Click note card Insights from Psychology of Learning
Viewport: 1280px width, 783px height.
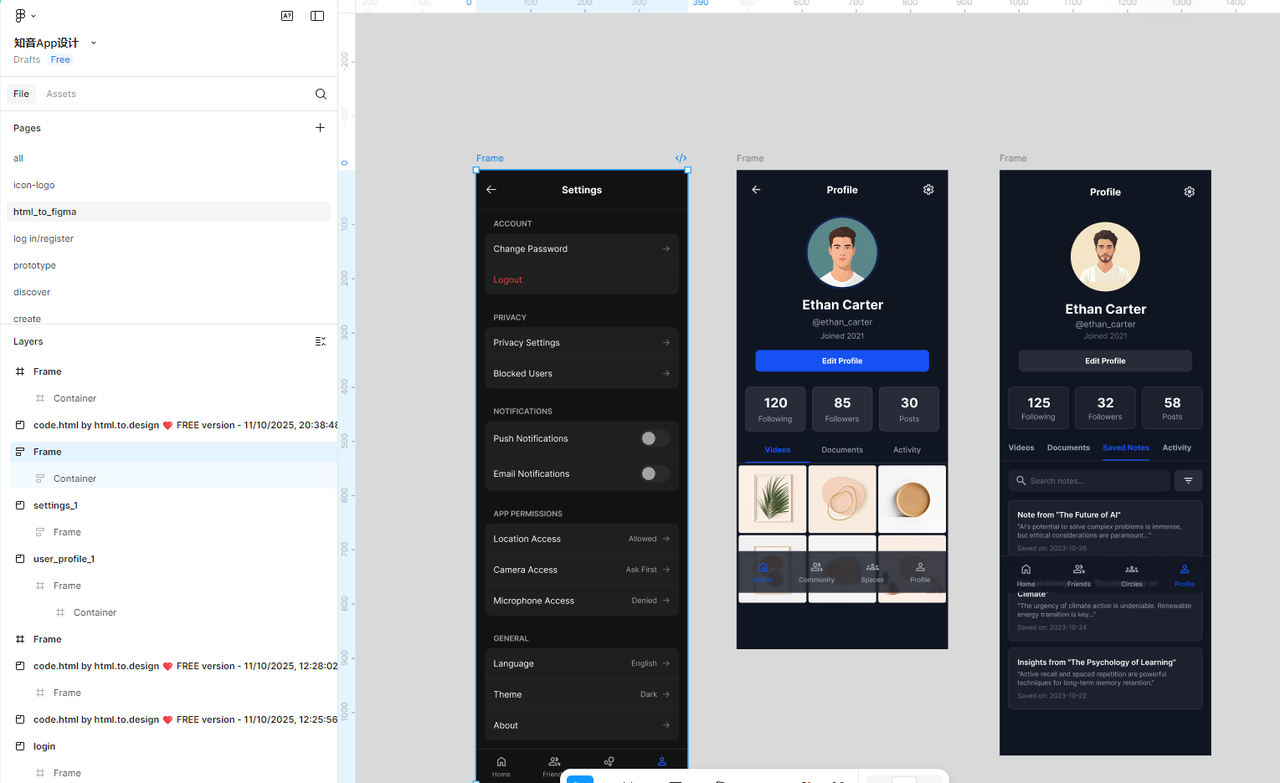coord(1105,679)
